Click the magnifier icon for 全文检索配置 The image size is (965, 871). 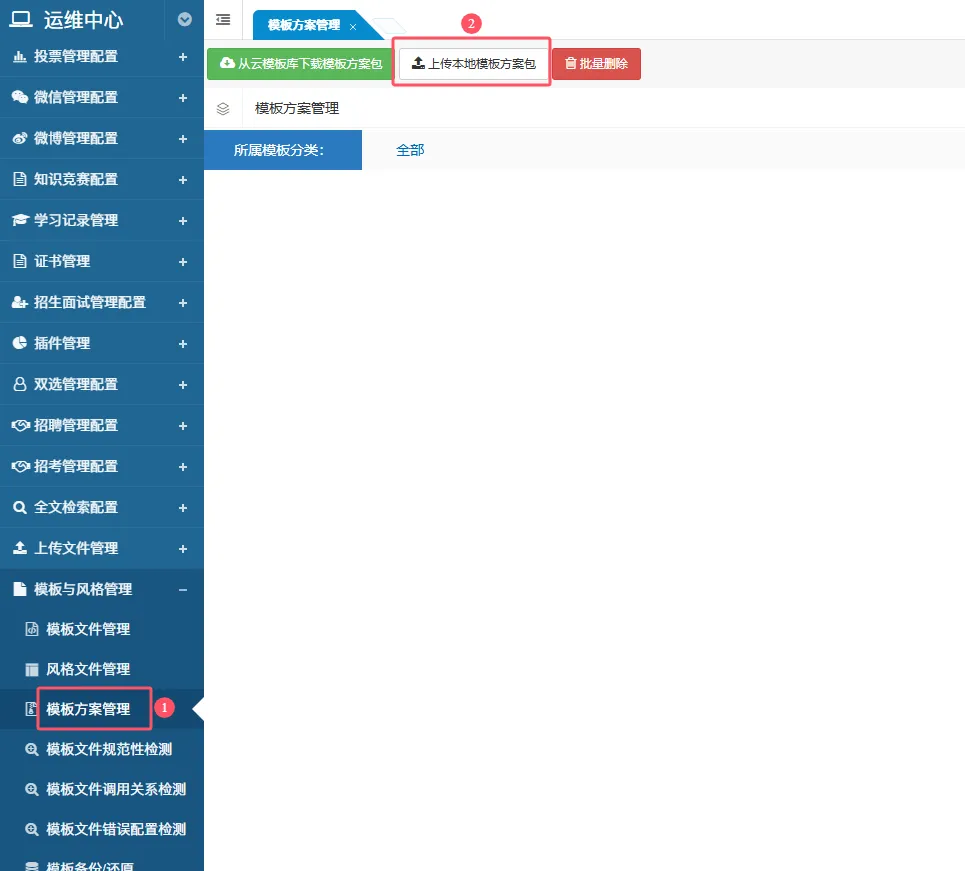coord(19,507)
